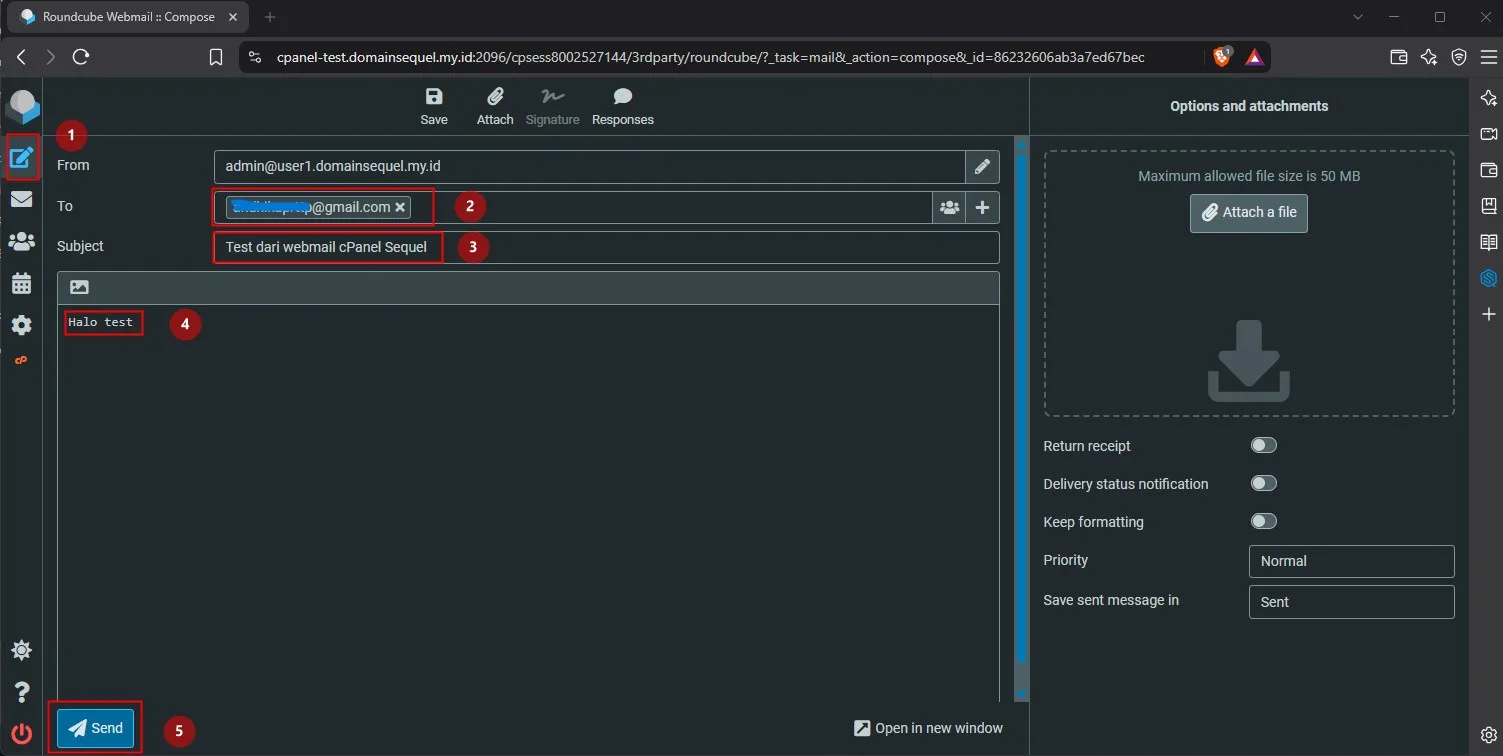Open Save sent message in dropdown
The height and width of the screenshot is (756, 1503).
coord(1351,602)
